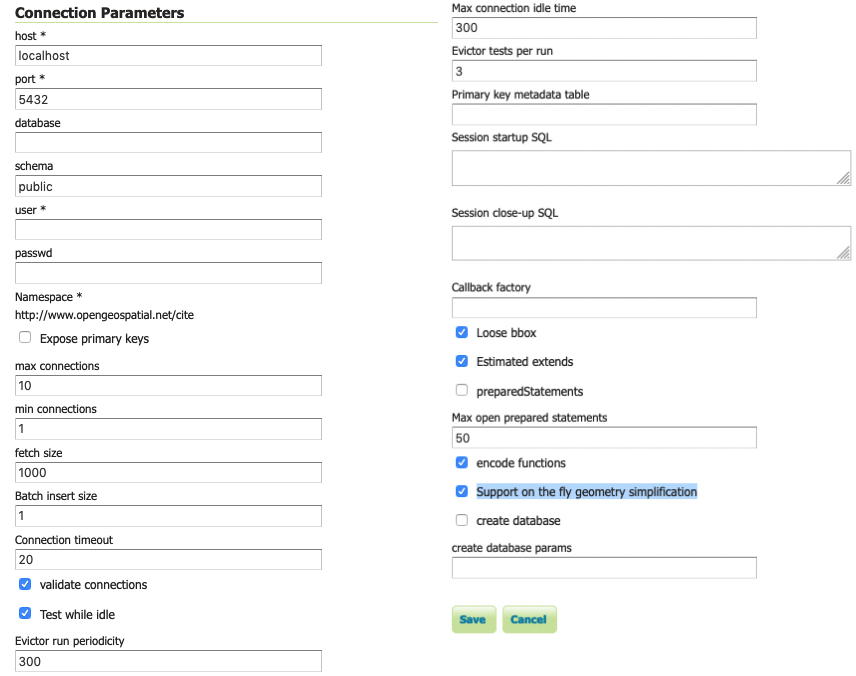The image size is (856, 676).
Task: Select the user text field
Action: (x=168, y=230)
